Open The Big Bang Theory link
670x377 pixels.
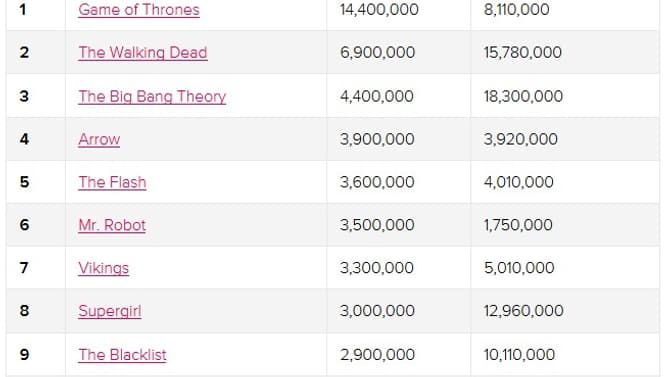pyautogui.click(x=152, y=96)
